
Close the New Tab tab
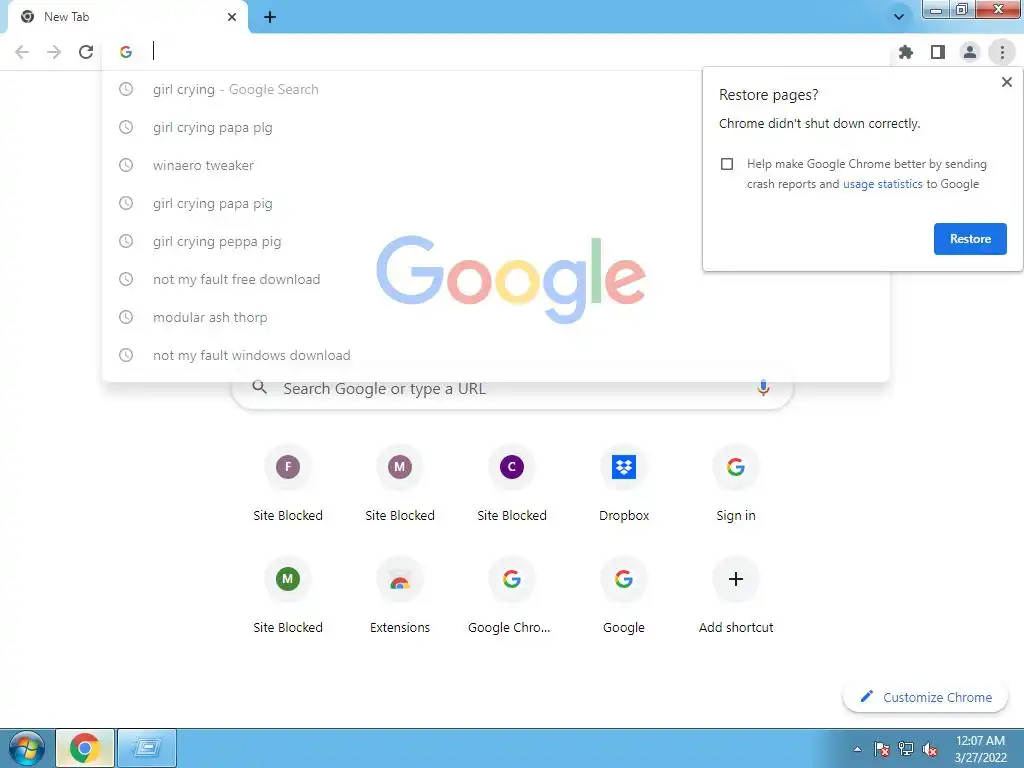[232, 17]
